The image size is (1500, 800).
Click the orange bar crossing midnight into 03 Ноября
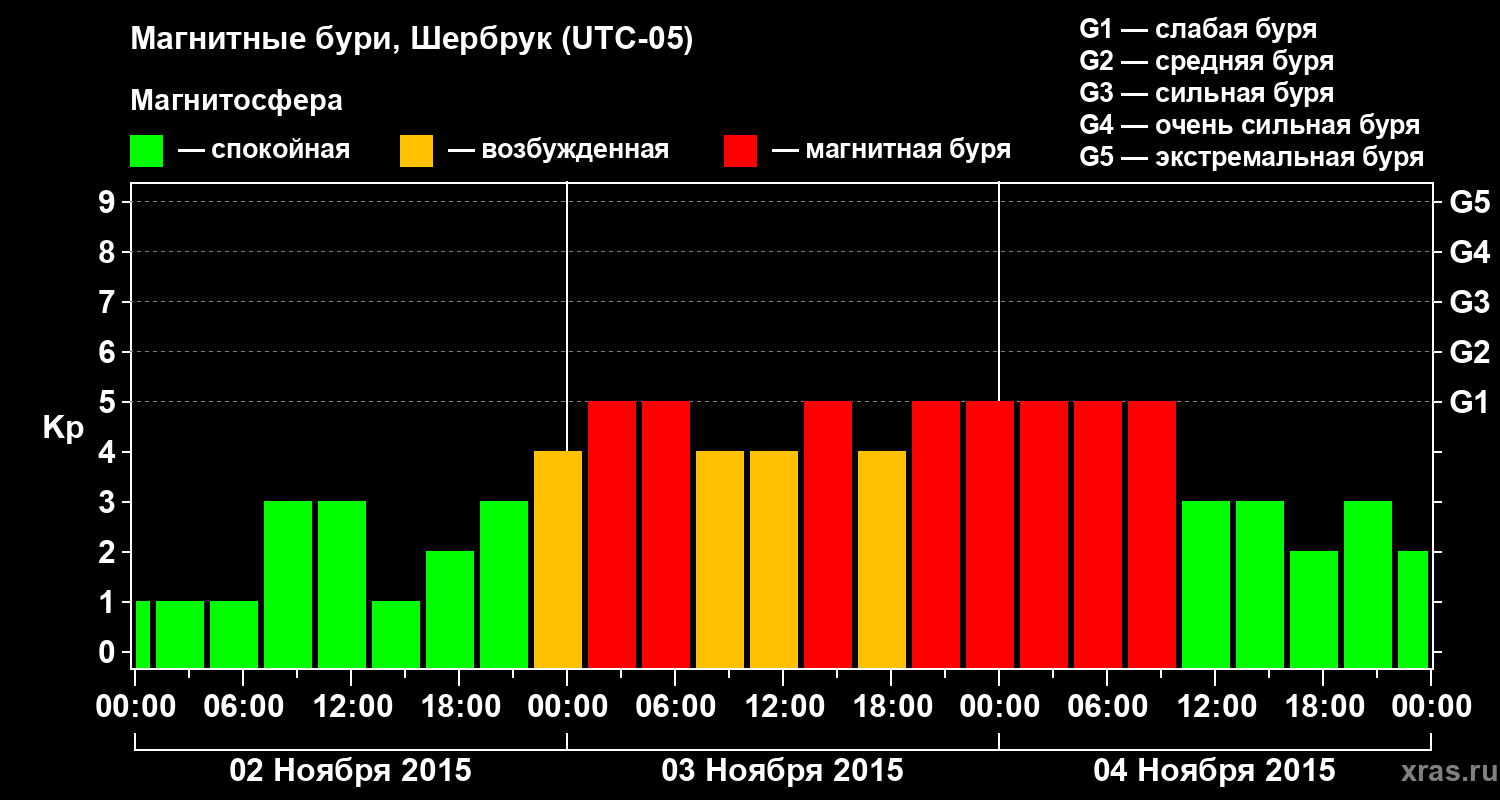pos(558,559)
